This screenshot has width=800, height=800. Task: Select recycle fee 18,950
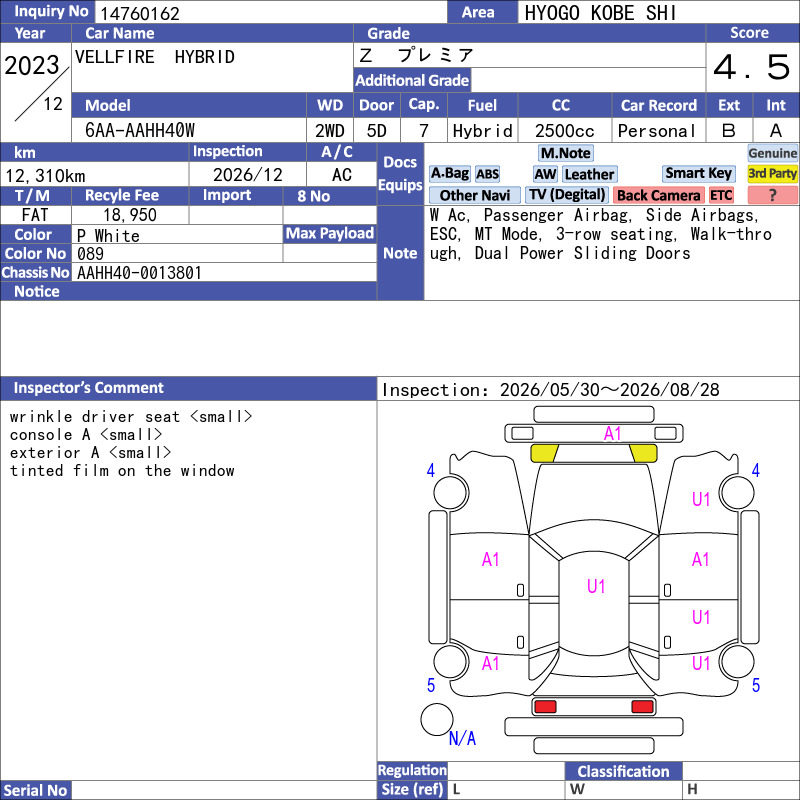[x=130, y=215]
